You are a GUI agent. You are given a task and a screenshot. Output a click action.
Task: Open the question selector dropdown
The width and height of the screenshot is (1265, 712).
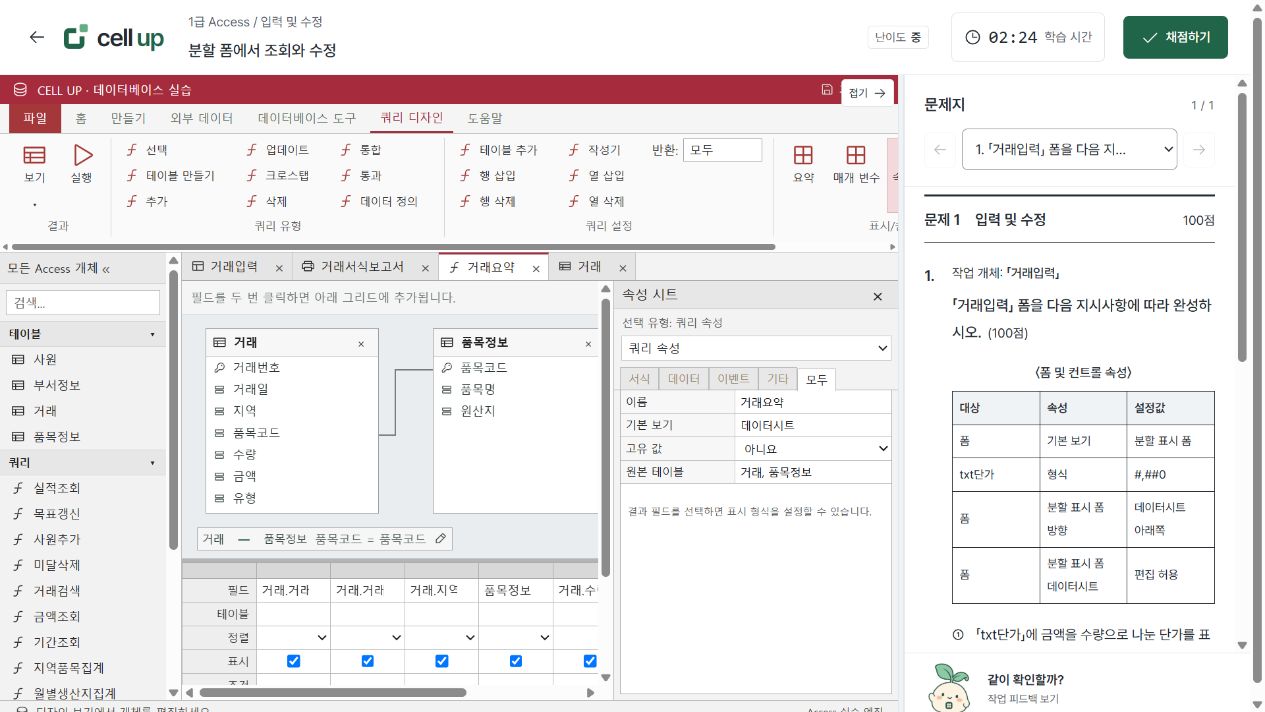click(1069, 150)
